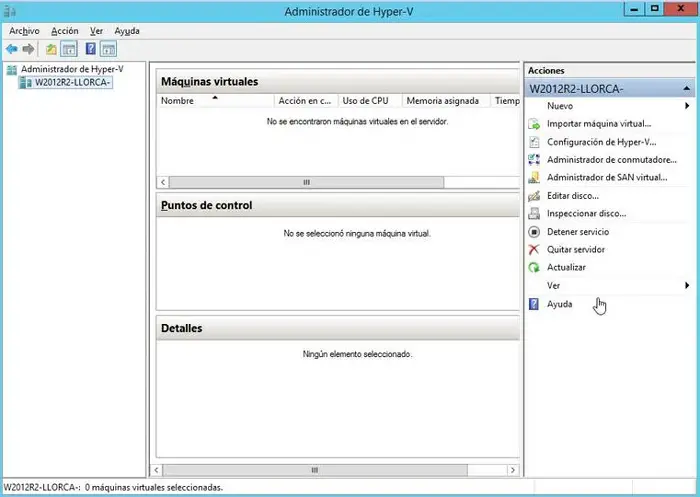Click Detener servicio action

point(578,232)
